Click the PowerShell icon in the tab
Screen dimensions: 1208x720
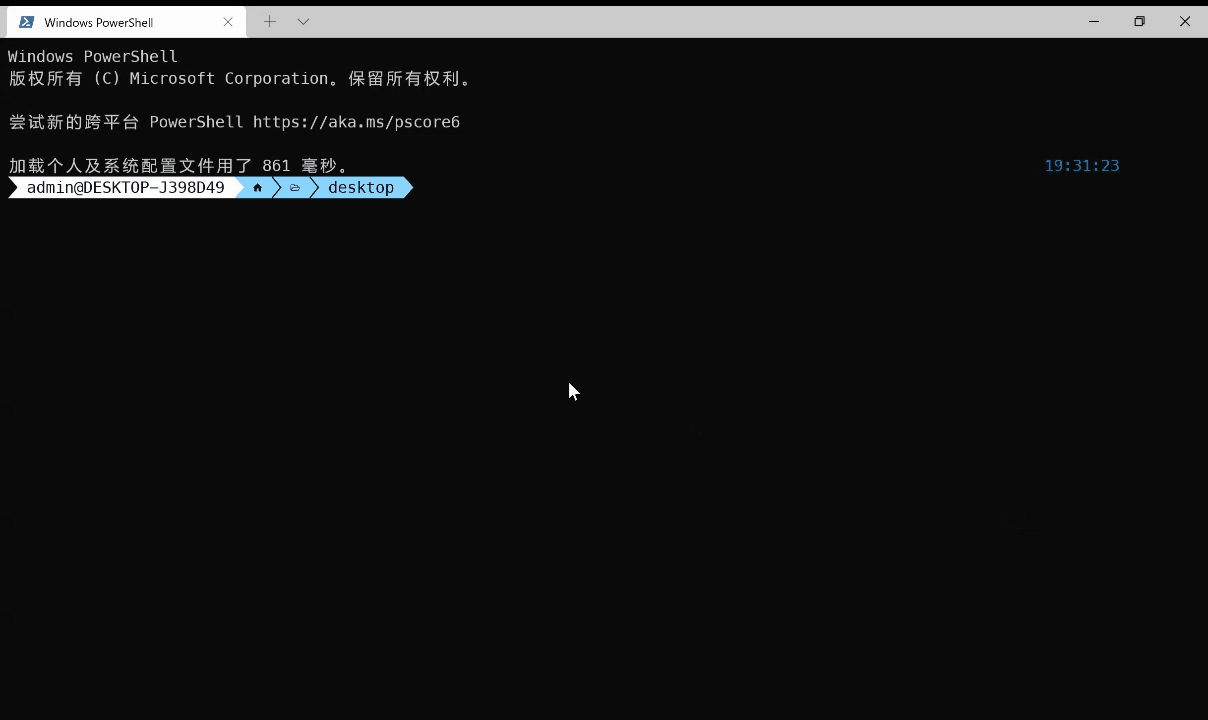coord(26,22)
